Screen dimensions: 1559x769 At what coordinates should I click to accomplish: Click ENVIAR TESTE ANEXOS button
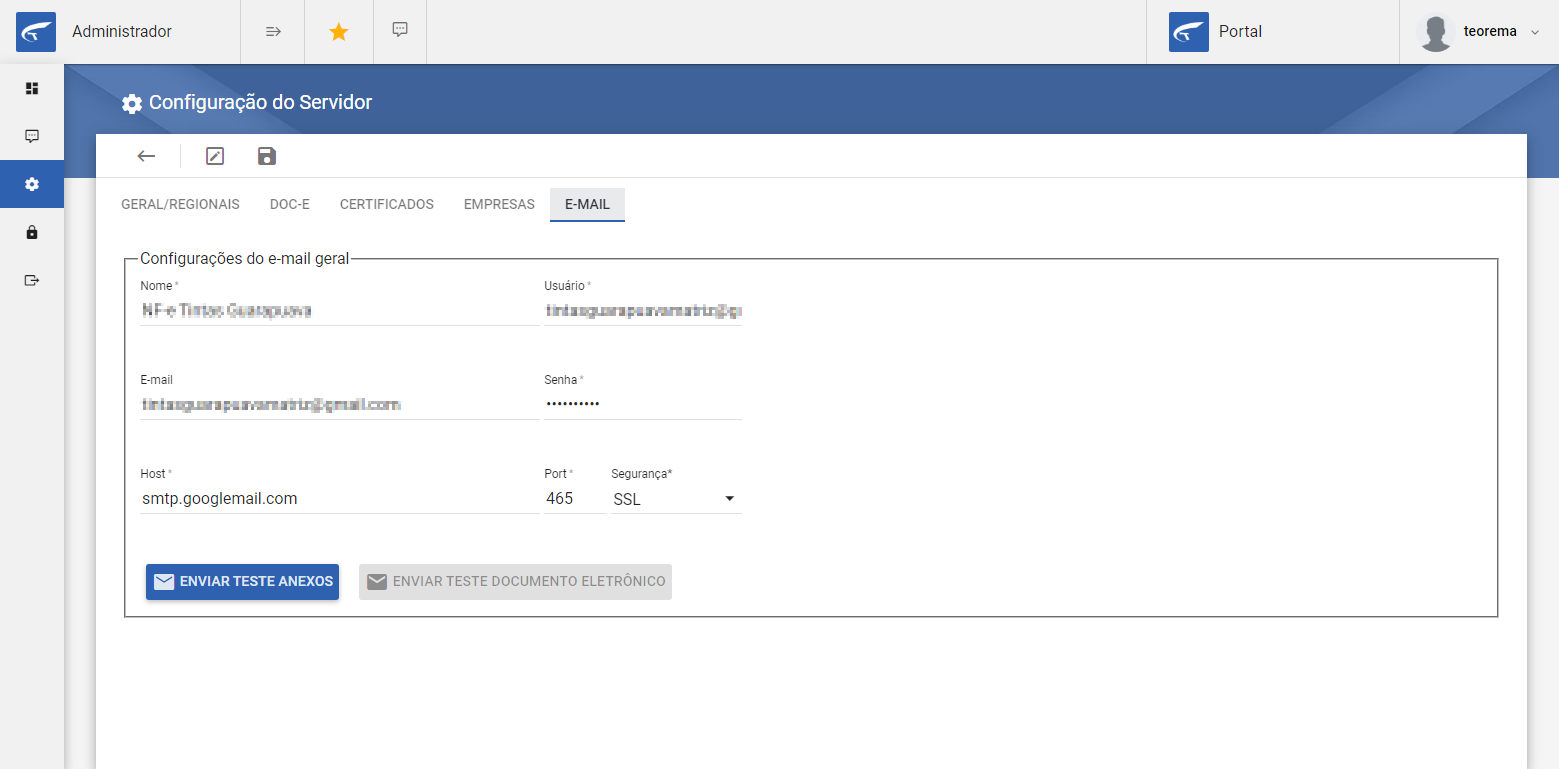(x=242, y=582)
